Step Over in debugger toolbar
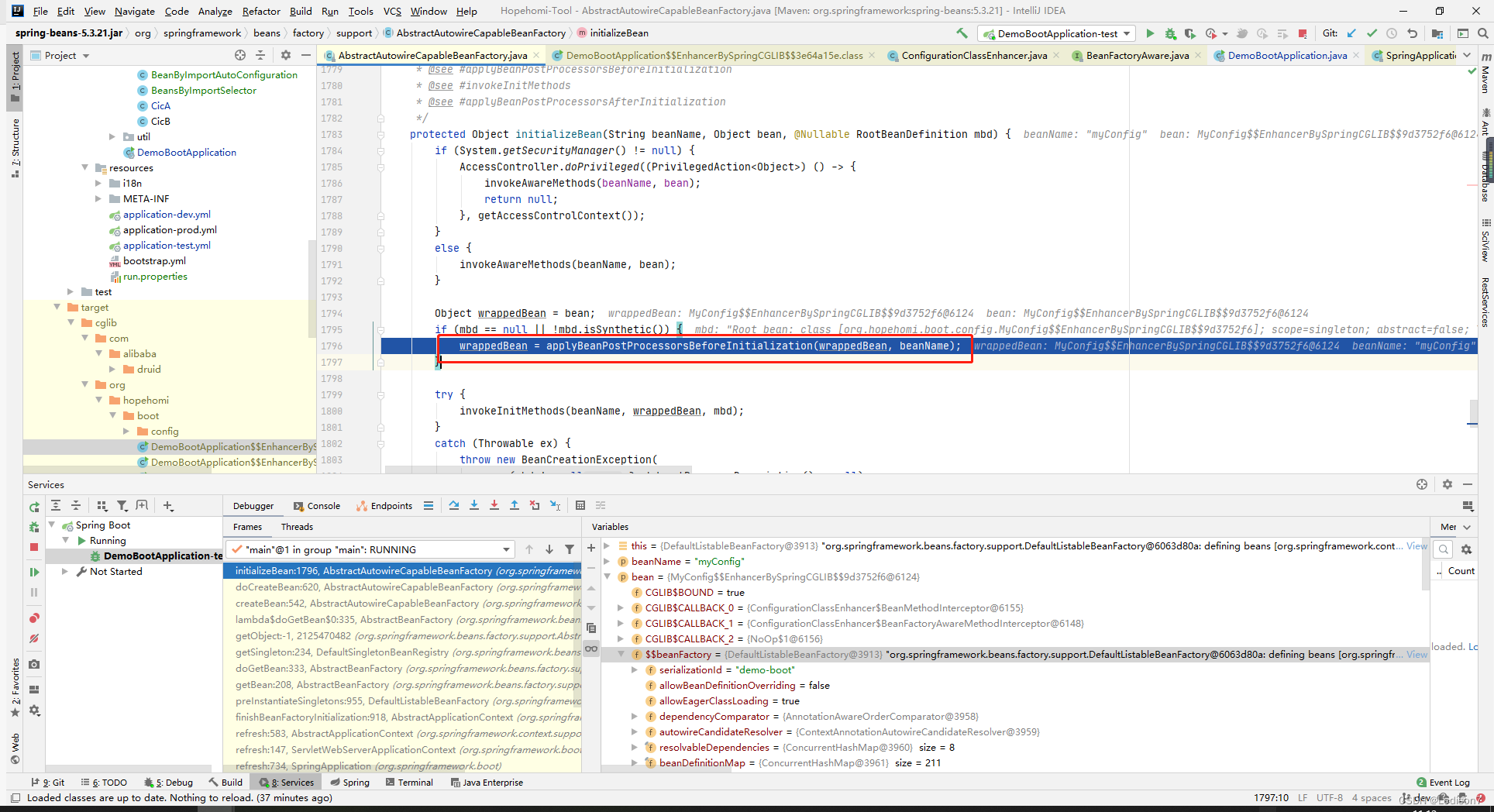1494x812 pixels. (x=454, y=505)
